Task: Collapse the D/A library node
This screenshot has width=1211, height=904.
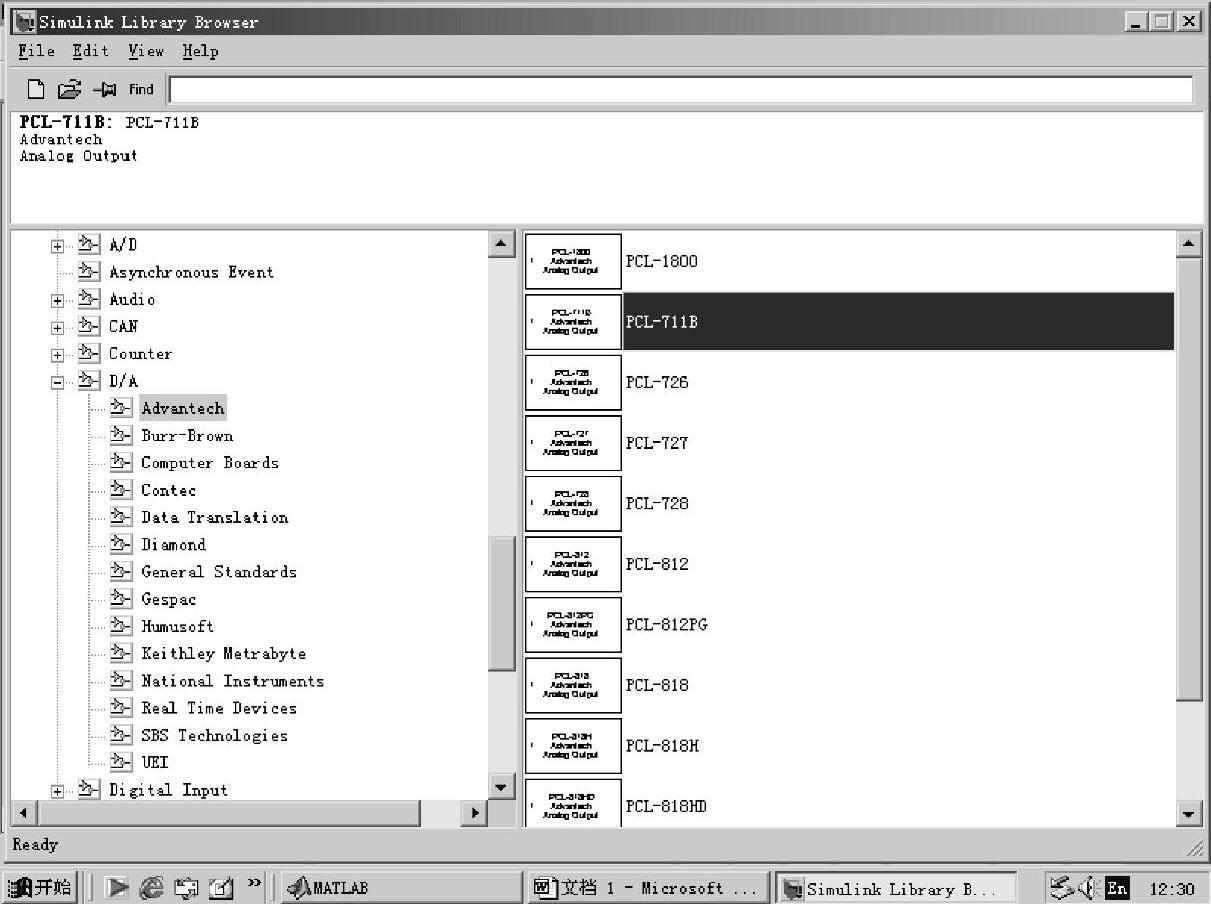Action: tap(58, 382)
